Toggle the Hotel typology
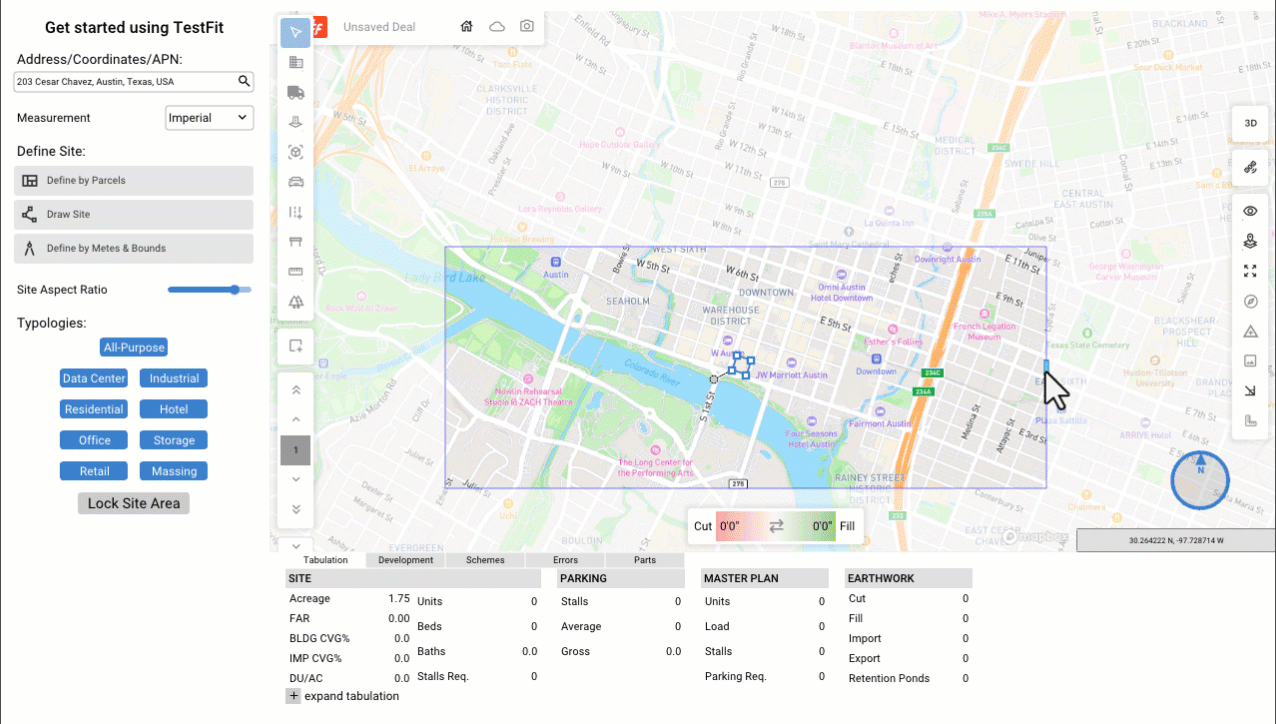This screenshot has height=724, width=1276. [x=174, y=409]
